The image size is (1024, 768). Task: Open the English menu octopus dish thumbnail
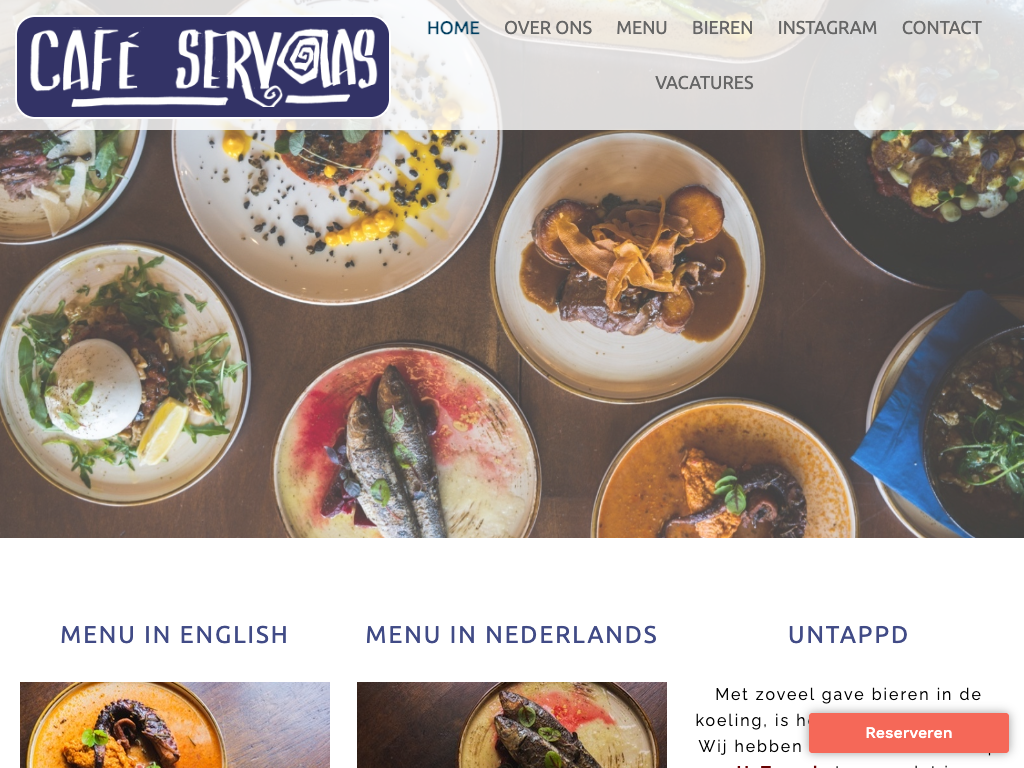(x=175, y=725)
